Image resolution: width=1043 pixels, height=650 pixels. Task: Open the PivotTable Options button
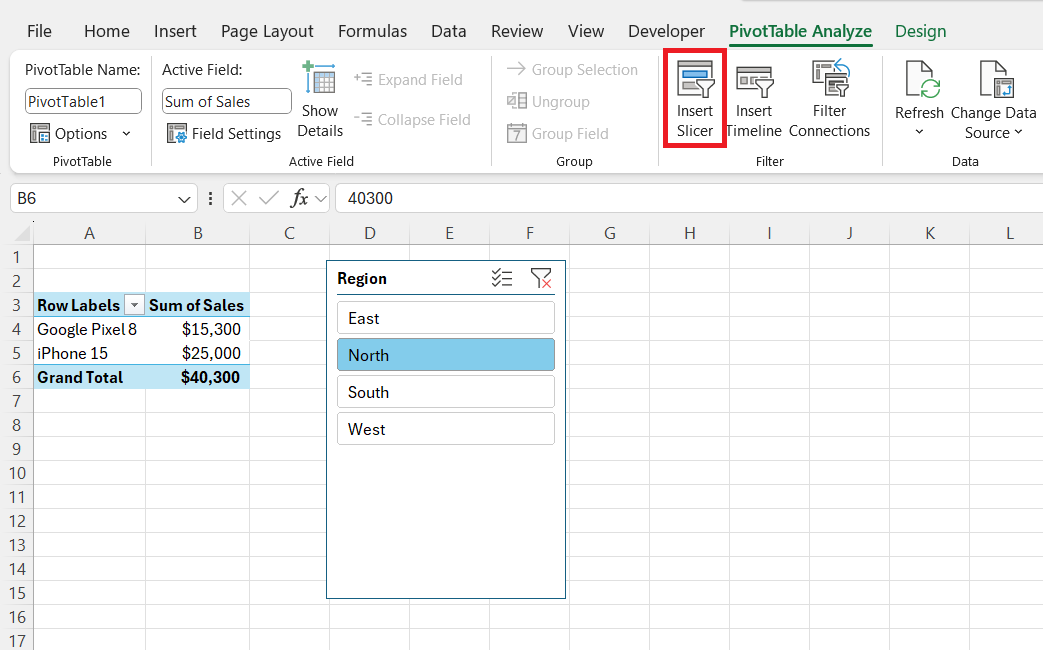[x=69, y=134]
